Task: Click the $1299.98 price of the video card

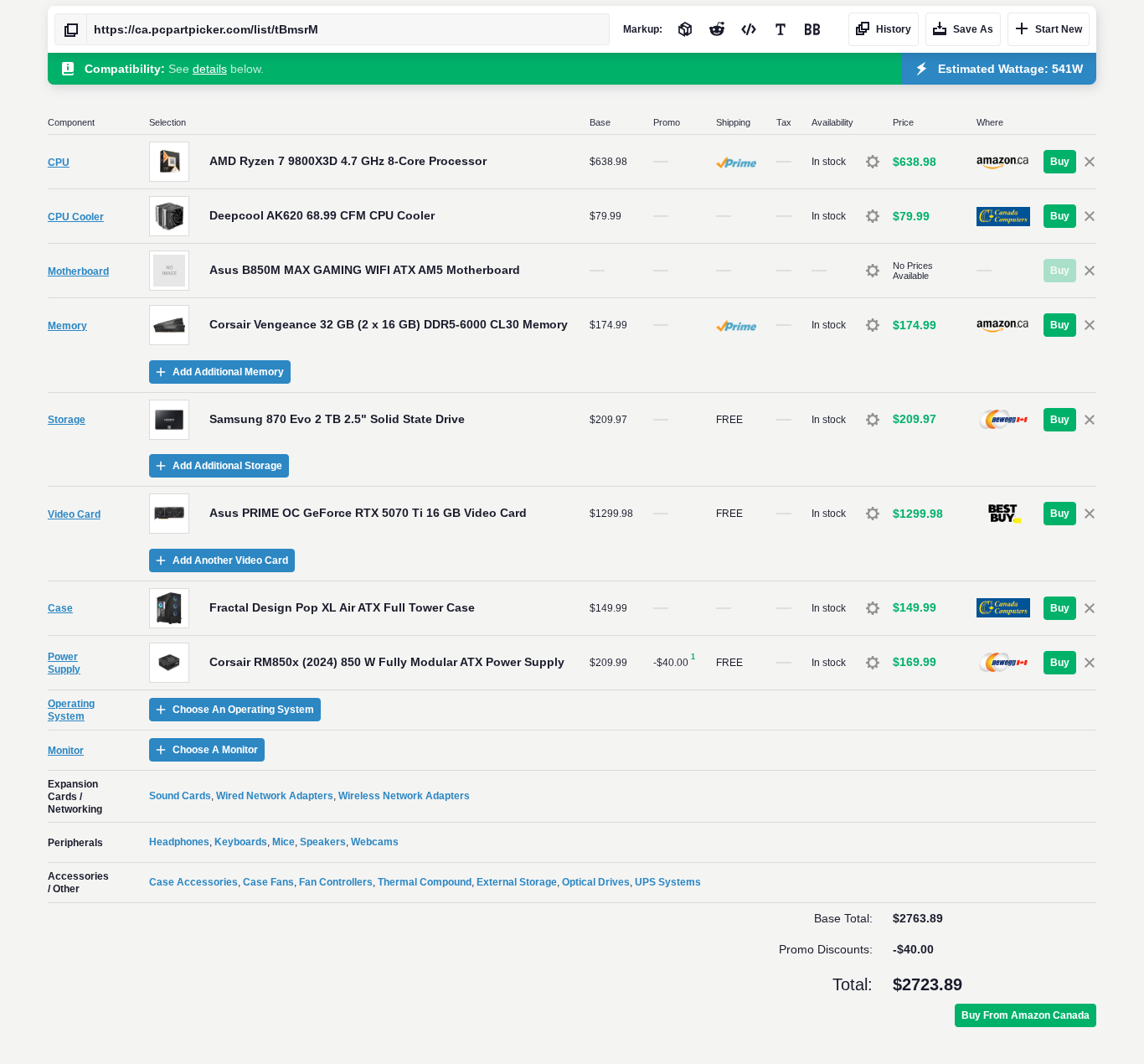Action: pyautogui.click(x=918, y=514)
